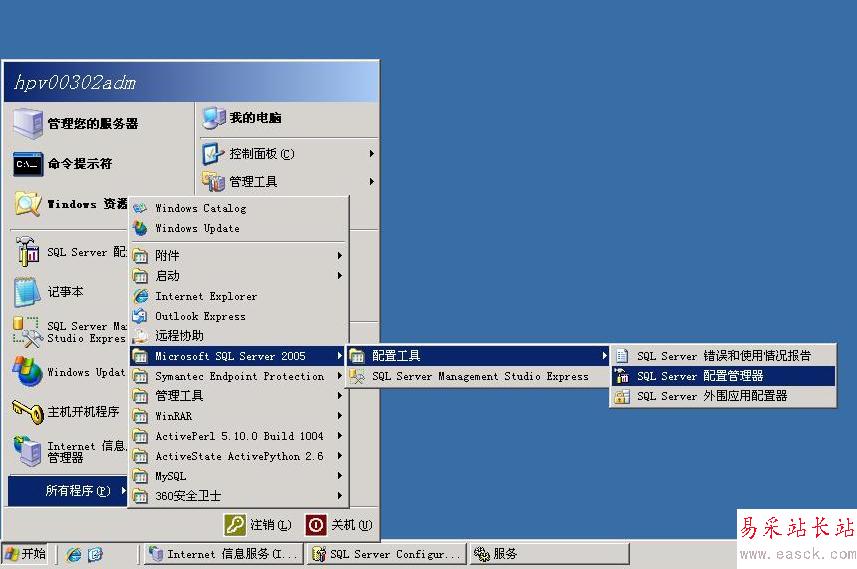Click the 360安全卫士 folder icon

[x=140, y=496]
